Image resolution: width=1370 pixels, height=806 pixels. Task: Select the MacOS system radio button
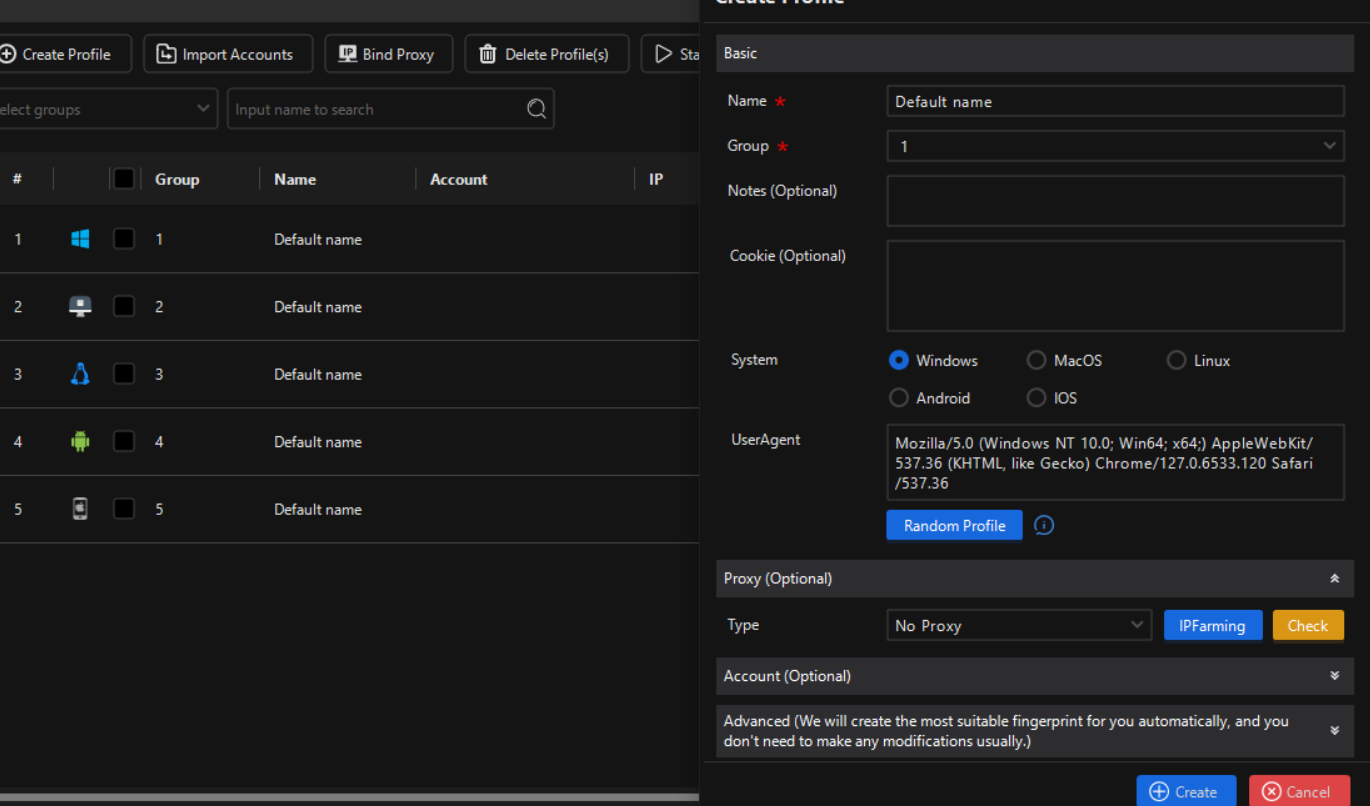pos(1037,360)
